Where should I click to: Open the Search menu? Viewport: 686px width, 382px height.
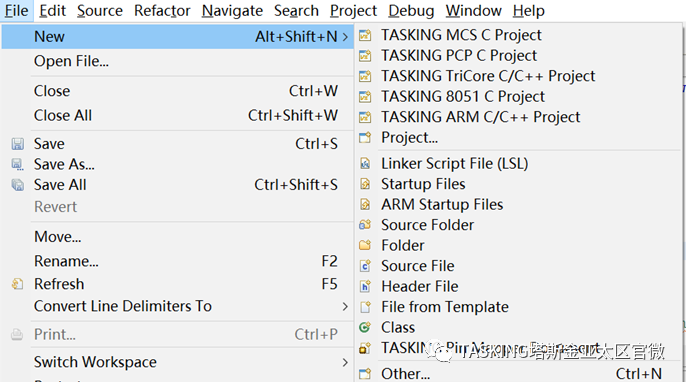click(296, 11)
